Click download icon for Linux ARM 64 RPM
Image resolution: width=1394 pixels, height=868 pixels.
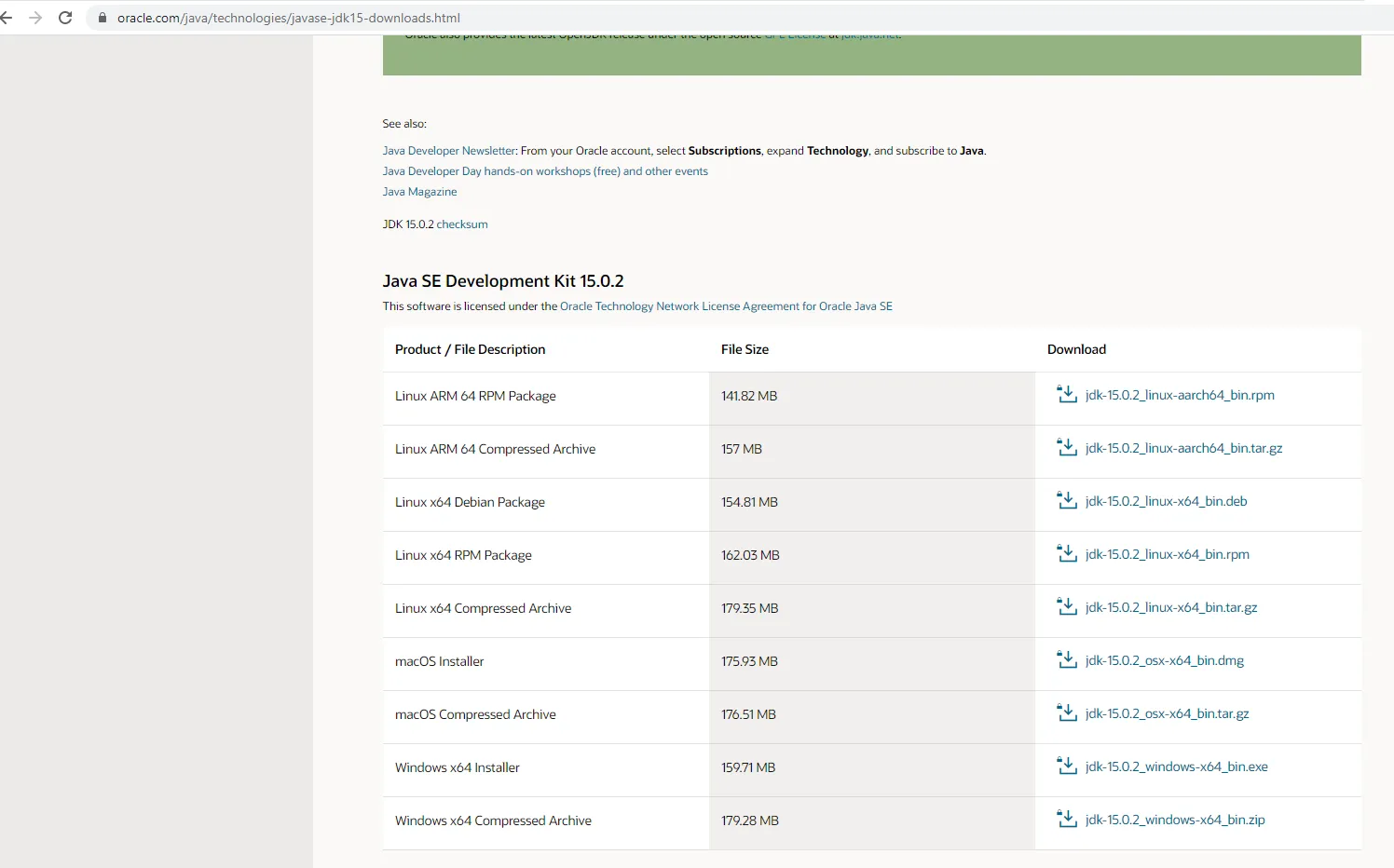pyautogui.click(x=1066, y=395)
